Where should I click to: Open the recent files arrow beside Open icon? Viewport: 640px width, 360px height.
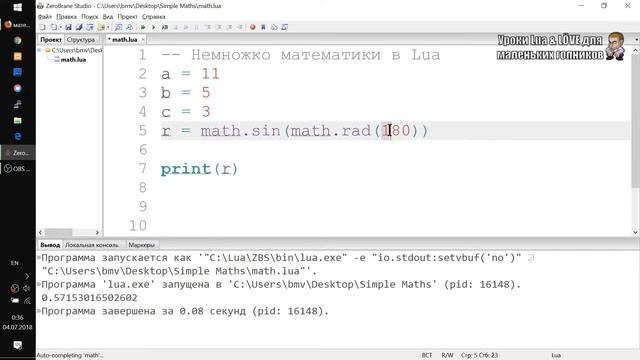(61, 27)
